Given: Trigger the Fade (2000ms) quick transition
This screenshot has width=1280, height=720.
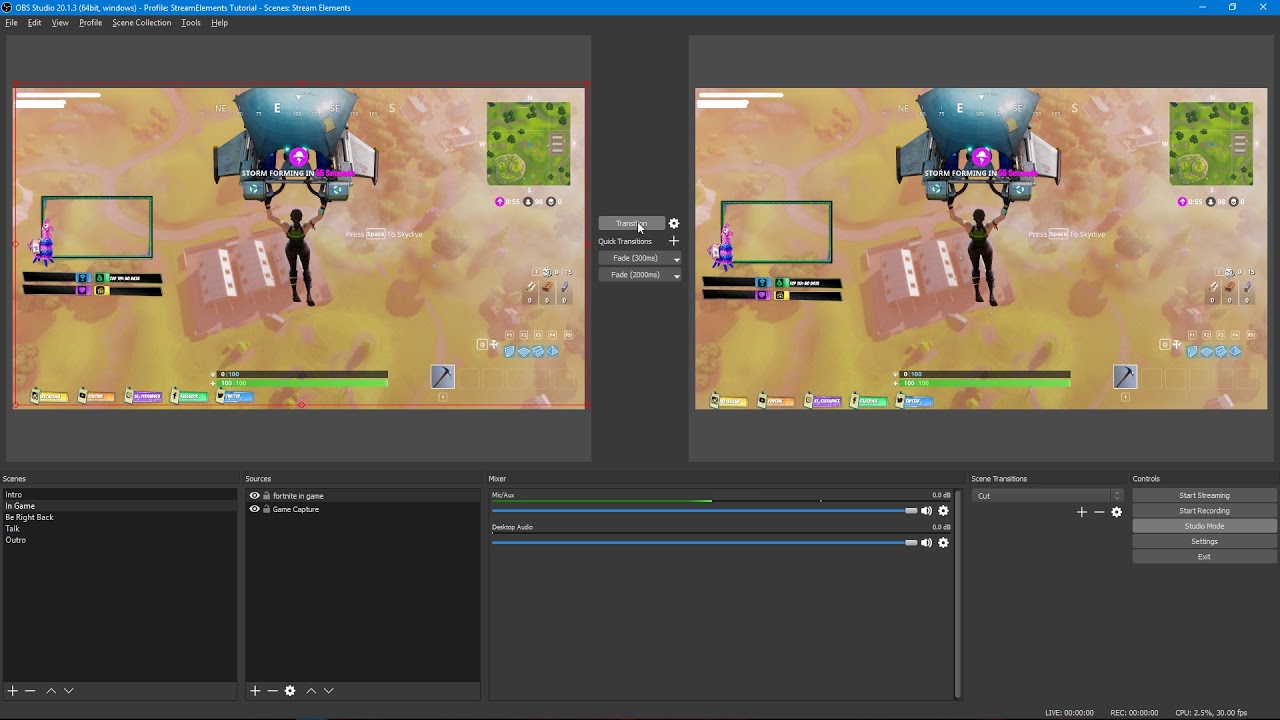Looking at the screenshot, I should click(x=635, y=275).
